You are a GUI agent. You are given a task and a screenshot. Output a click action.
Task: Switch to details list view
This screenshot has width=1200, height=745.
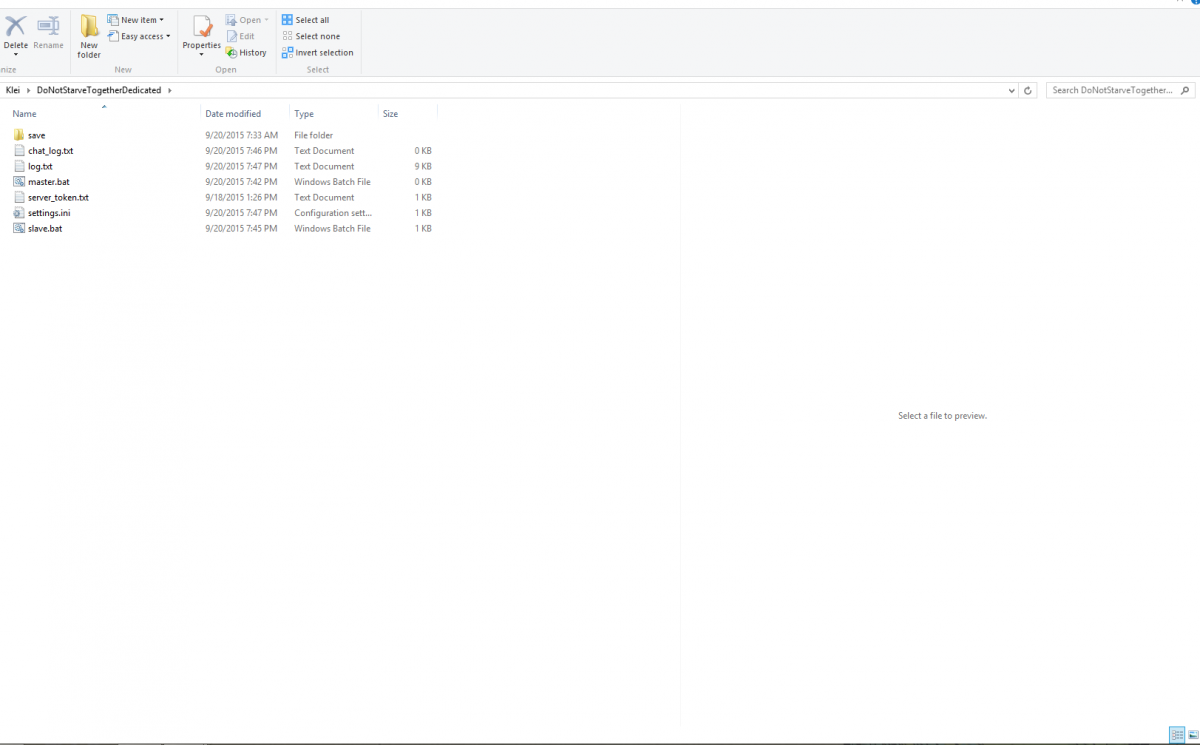point(1176,735)
